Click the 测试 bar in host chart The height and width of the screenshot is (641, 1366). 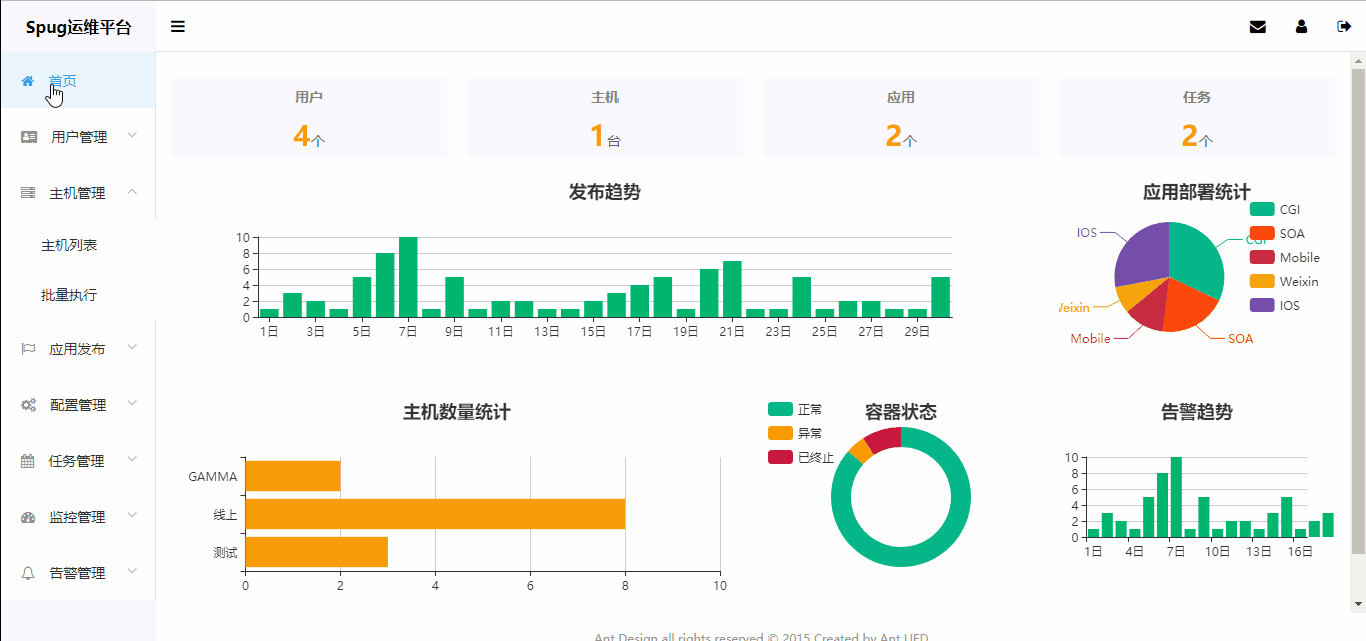click(316, 552)
